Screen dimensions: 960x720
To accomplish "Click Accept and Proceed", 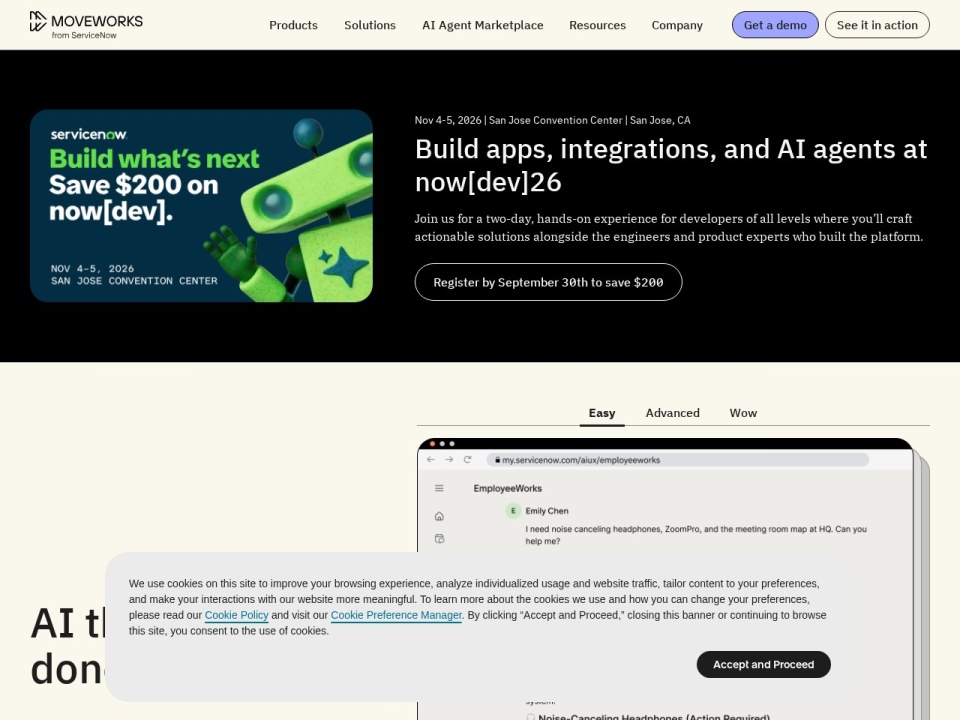I will [x=763, y=664].
